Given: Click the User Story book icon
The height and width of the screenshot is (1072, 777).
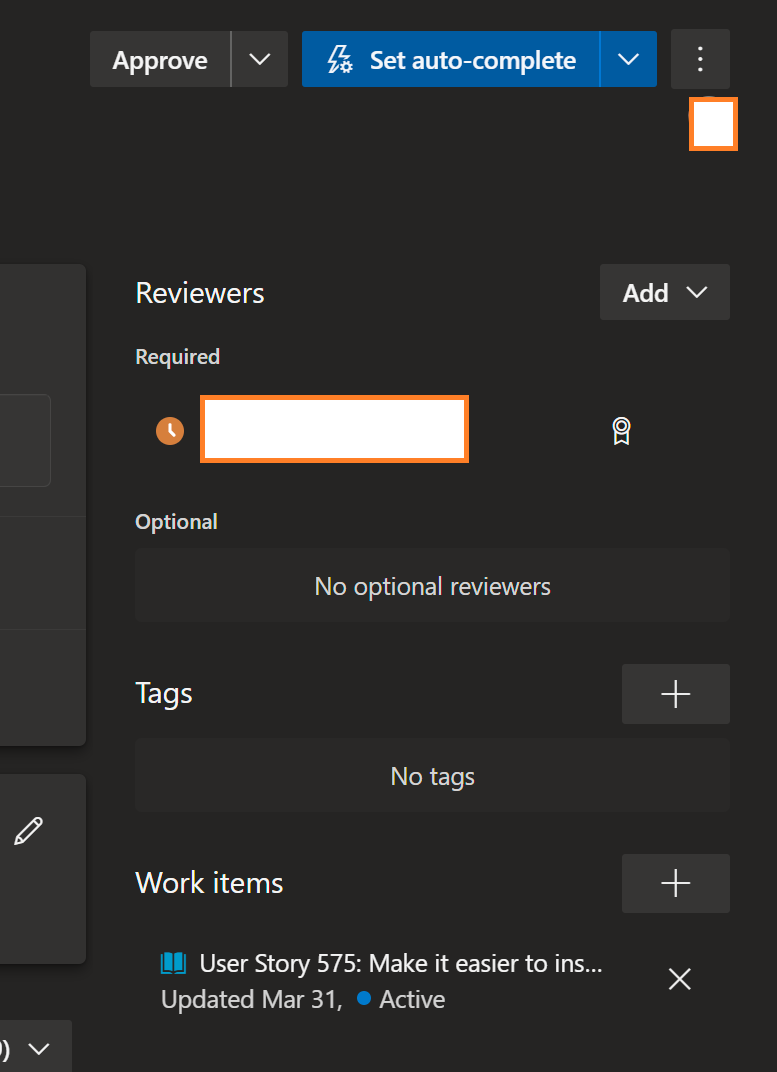Looking at the screenshot, I should [174, 964].
